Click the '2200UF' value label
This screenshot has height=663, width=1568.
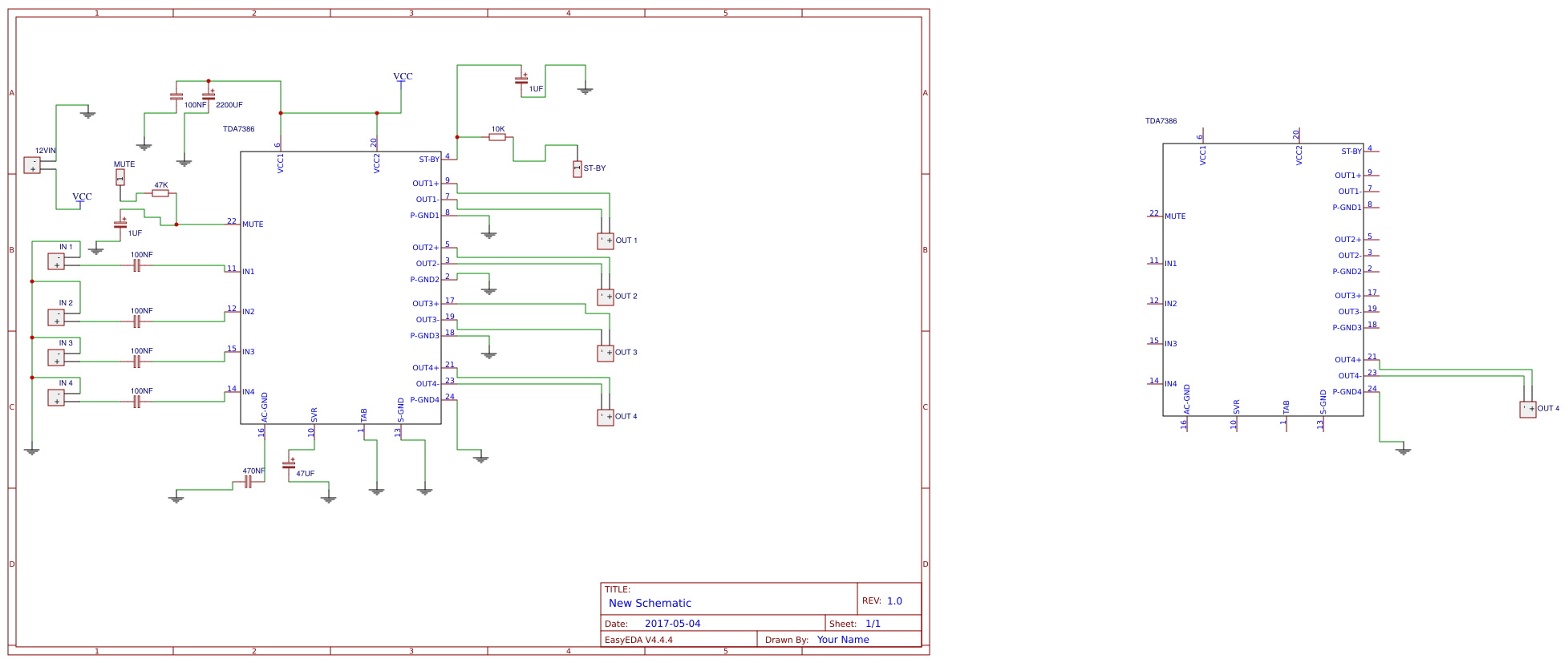tap(229, 105)
